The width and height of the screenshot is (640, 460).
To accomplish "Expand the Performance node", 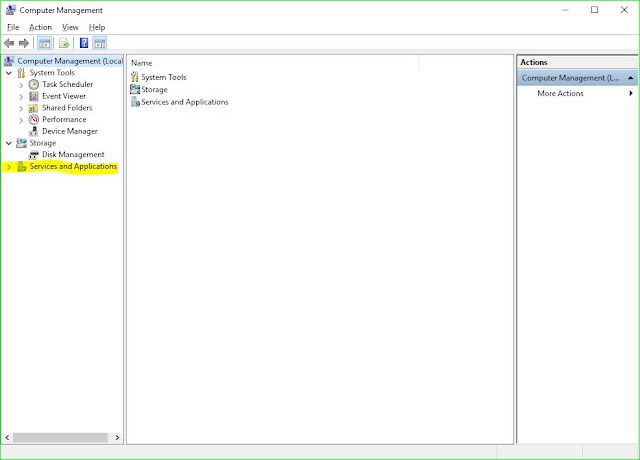I will tap(21, 120).
